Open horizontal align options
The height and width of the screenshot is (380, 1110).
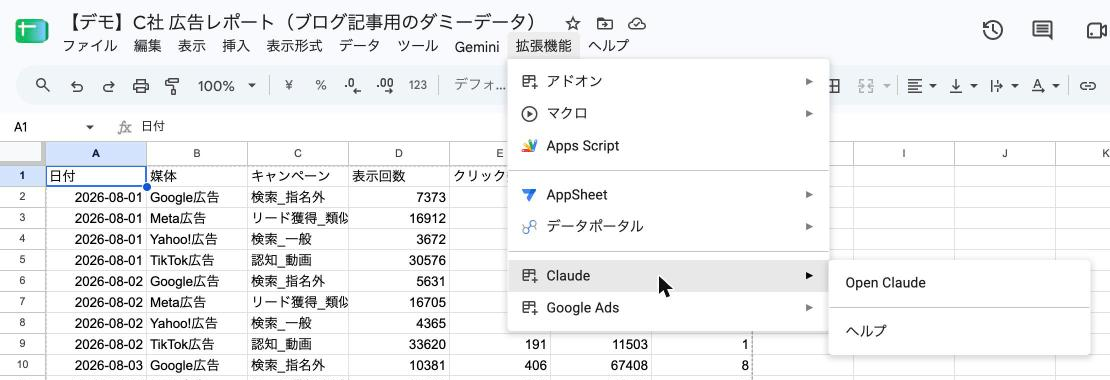point(922,86)
